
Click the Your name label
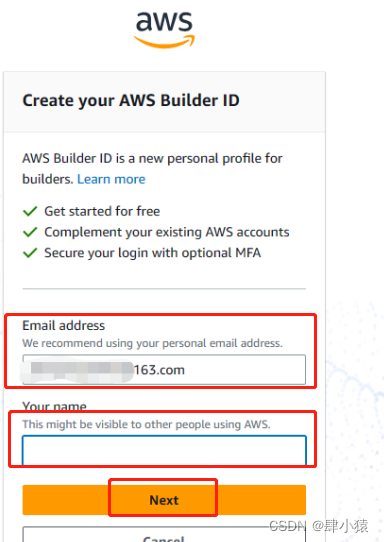(x=54, y=406)
